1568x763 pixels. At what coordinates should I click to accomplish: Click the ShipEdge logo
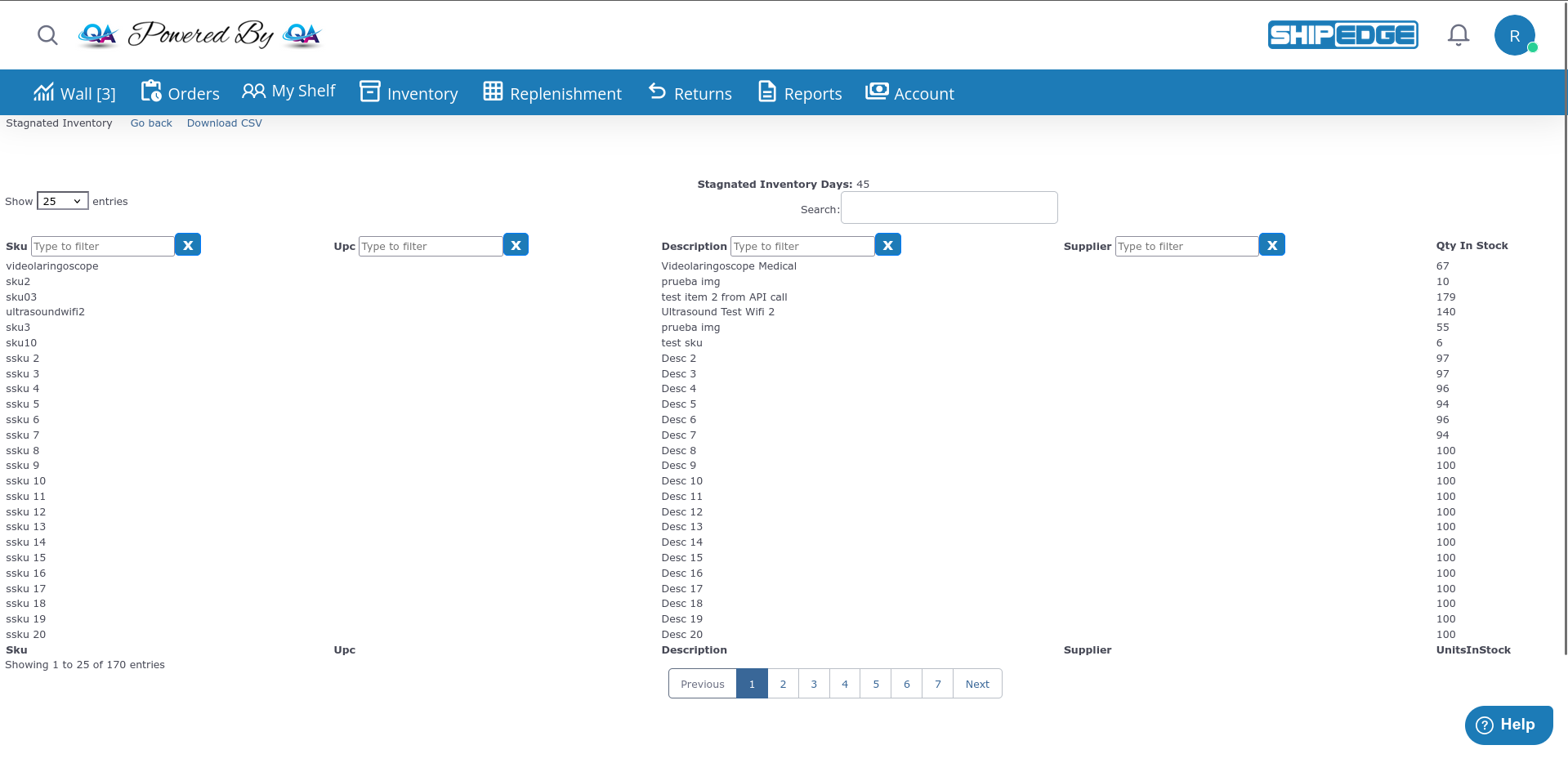[1342, 35]
